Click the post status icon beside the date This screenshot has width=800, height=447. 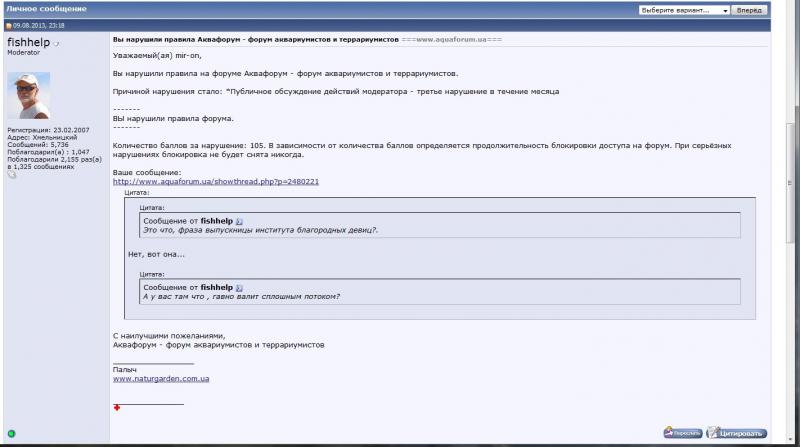coord(9,24)
